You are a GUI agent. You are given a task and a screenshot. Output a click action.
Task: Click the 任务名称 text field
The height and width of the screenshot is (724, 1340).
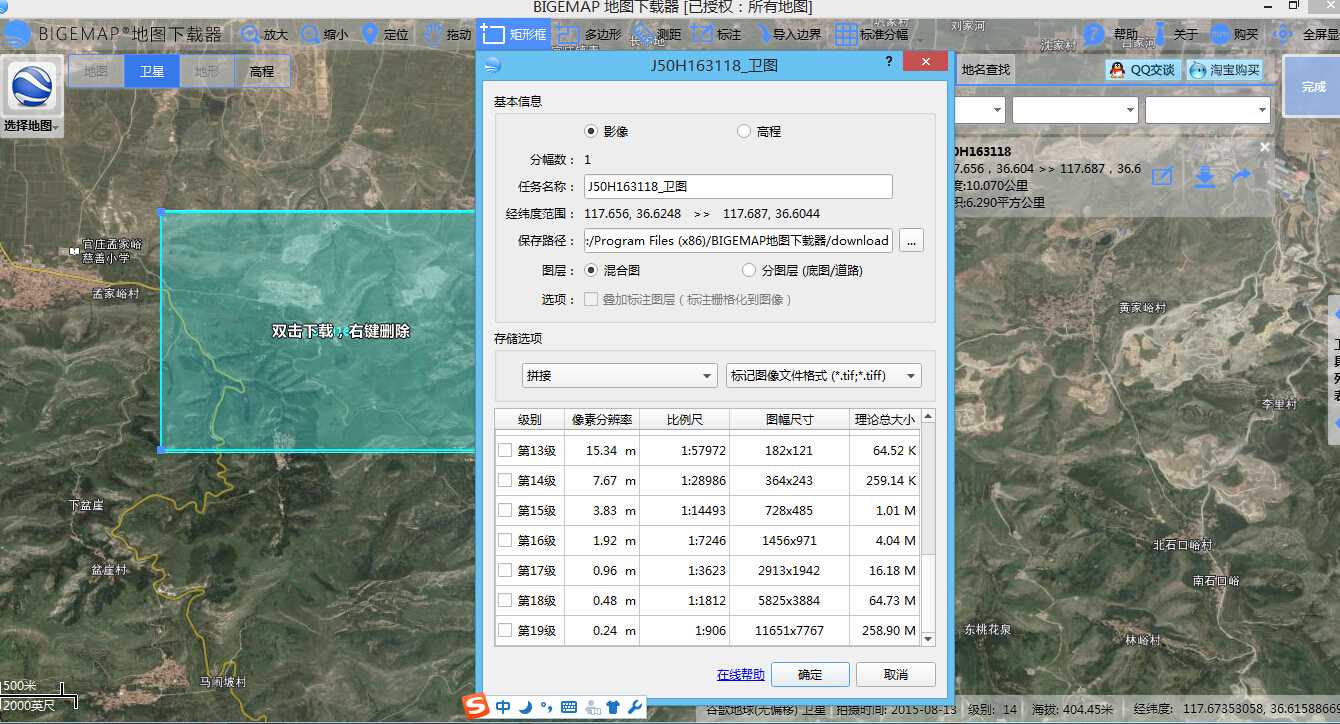[738, 186]
